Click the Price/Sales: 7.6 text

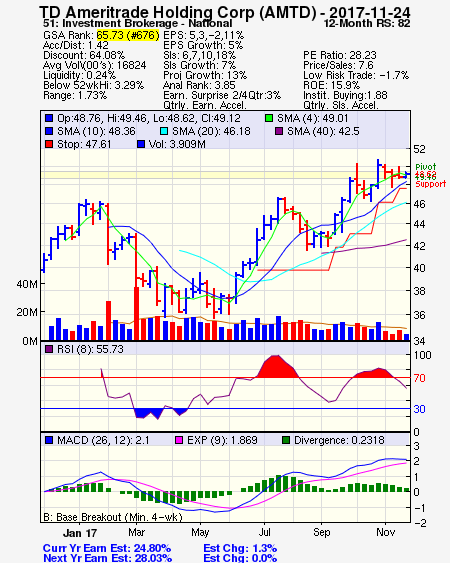[x=338, y=65]
